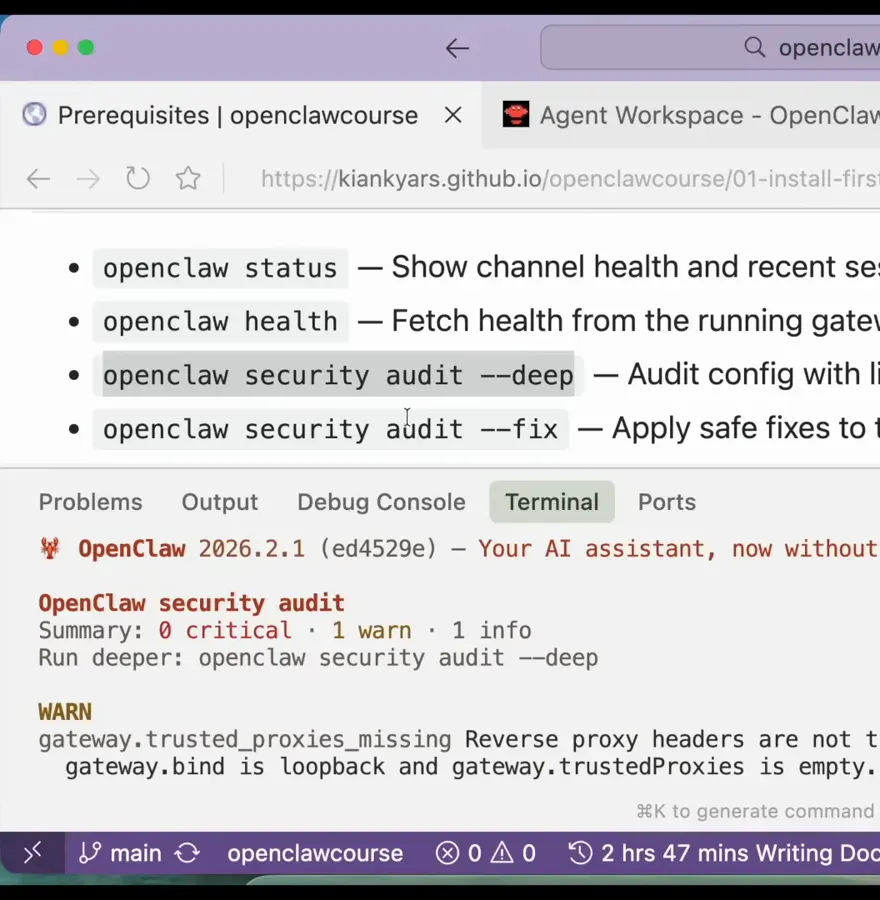Click the highlighted 'openclaw security audit --deep' code
Image resolution: width=880 pixels, height=900 pixels.
(x=338, y=375)
